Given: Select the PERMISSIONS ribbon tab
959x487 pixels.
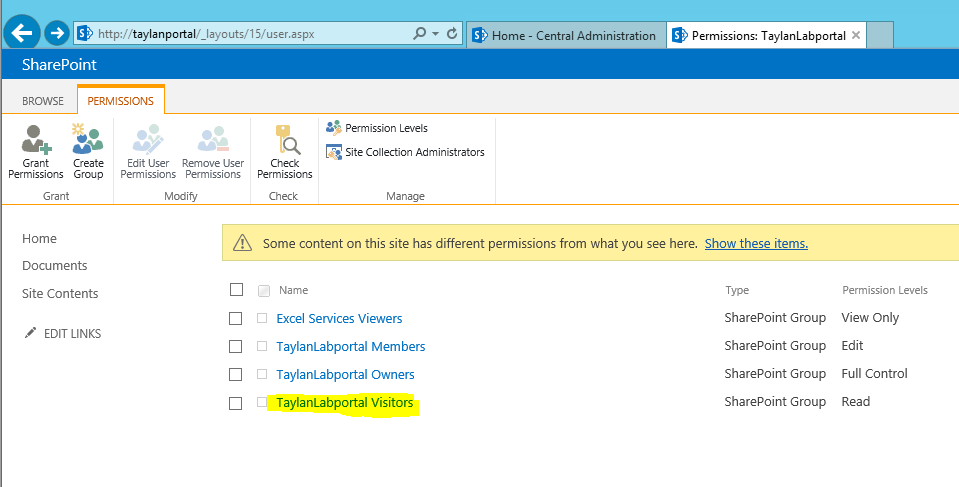Looking at the screenshot, I should point(120,101).
